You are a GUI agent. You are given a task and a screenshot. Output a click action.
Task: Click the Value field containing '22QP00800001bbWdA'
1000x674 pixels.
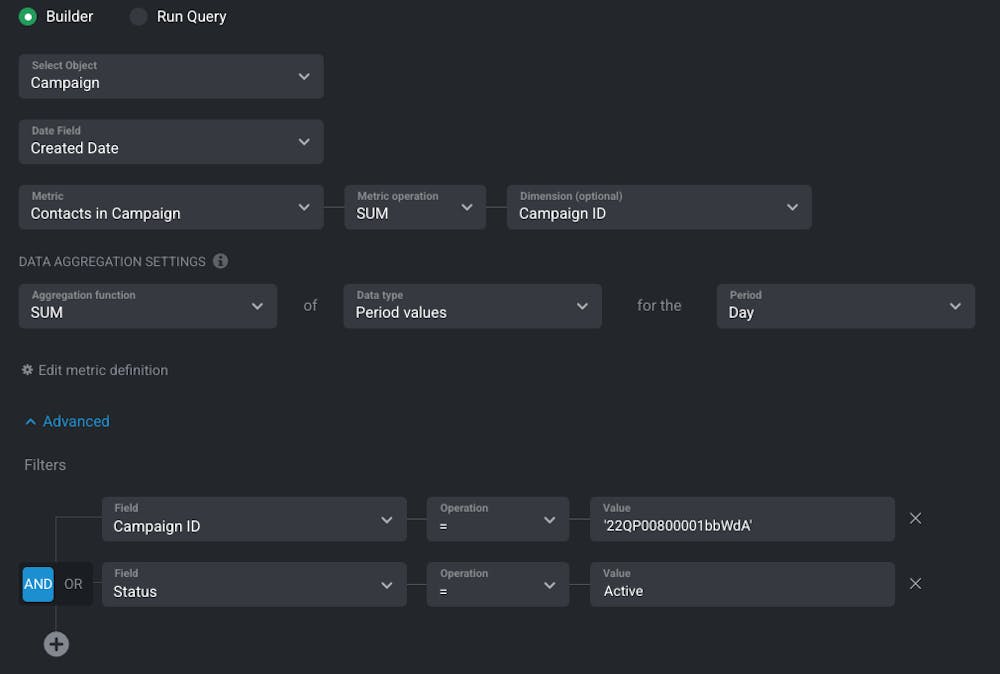[x=743, y=518]
